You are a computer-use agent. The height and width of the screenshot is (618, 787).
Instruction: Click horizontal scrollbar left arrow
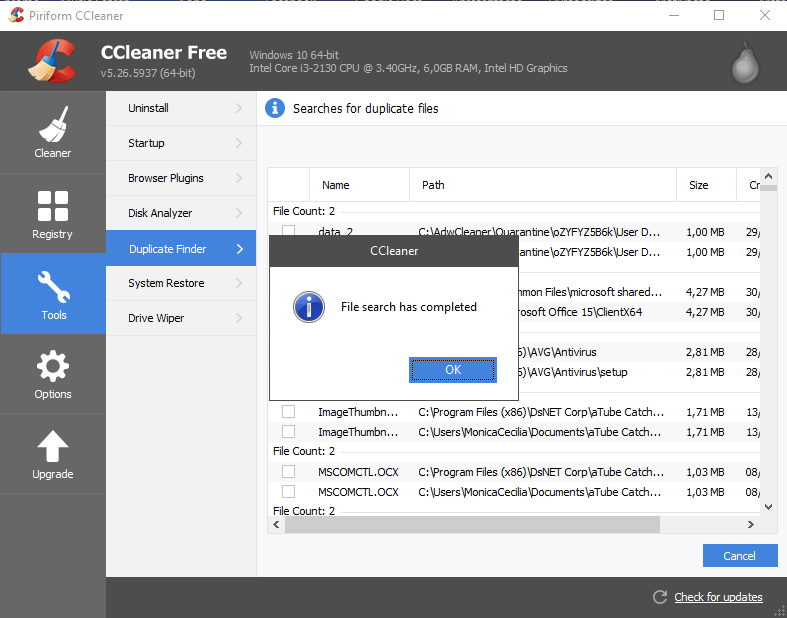(276, 524)
